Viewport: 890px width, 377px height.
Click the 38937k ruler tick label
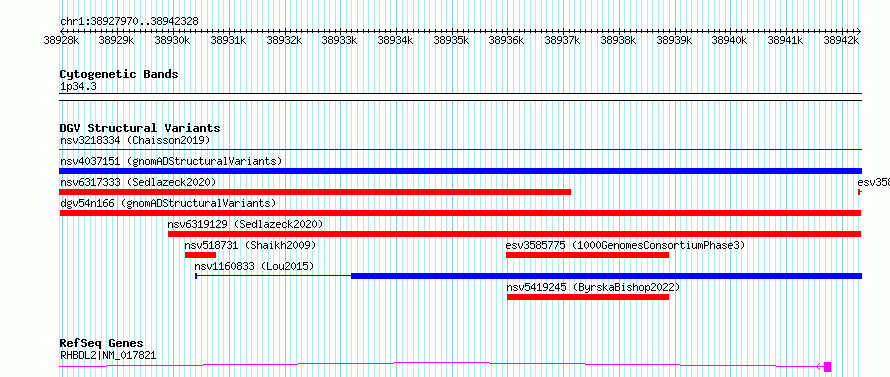coord(562,40)
